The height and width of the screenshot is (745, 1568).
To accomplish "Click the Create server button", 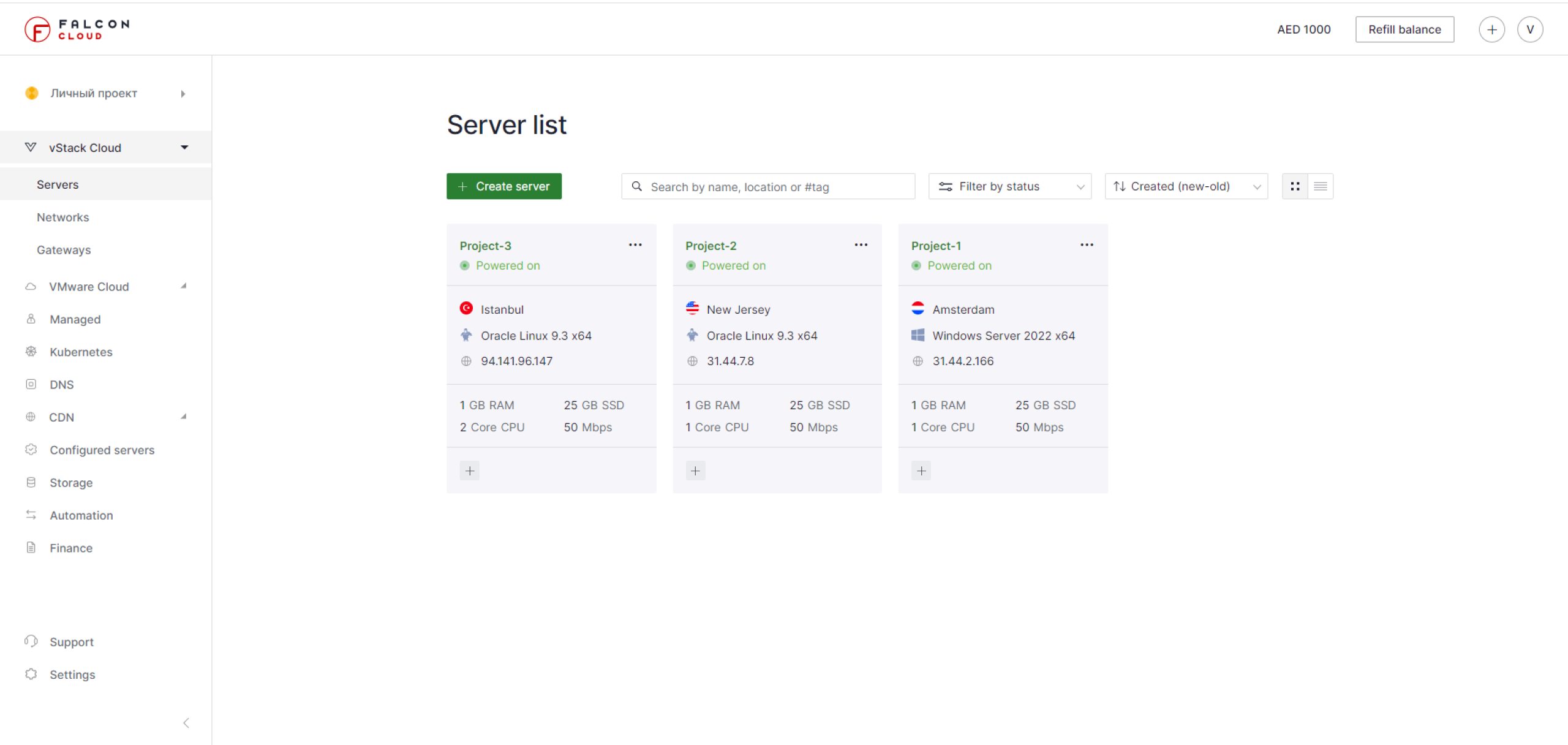I will (x=503, y=186).
